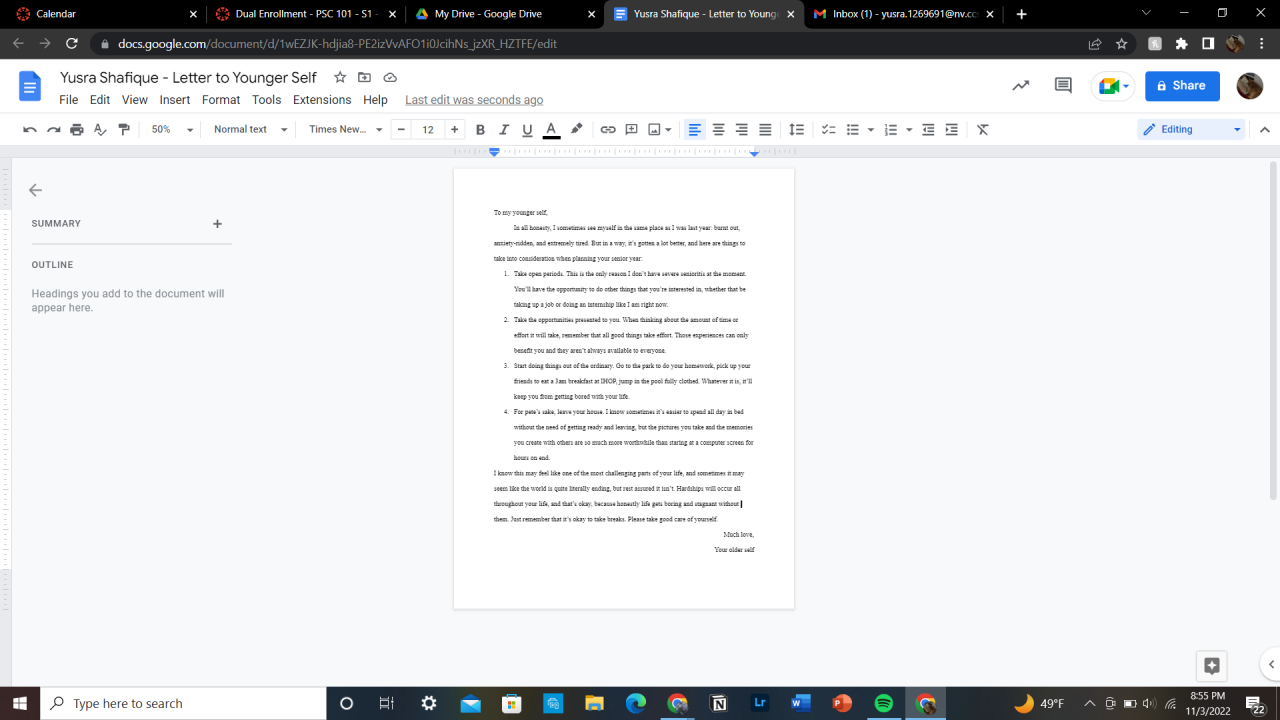Click the Windows taskbar search box
Viewport: 1280px width, 720px height.
[x=183, y=703]
